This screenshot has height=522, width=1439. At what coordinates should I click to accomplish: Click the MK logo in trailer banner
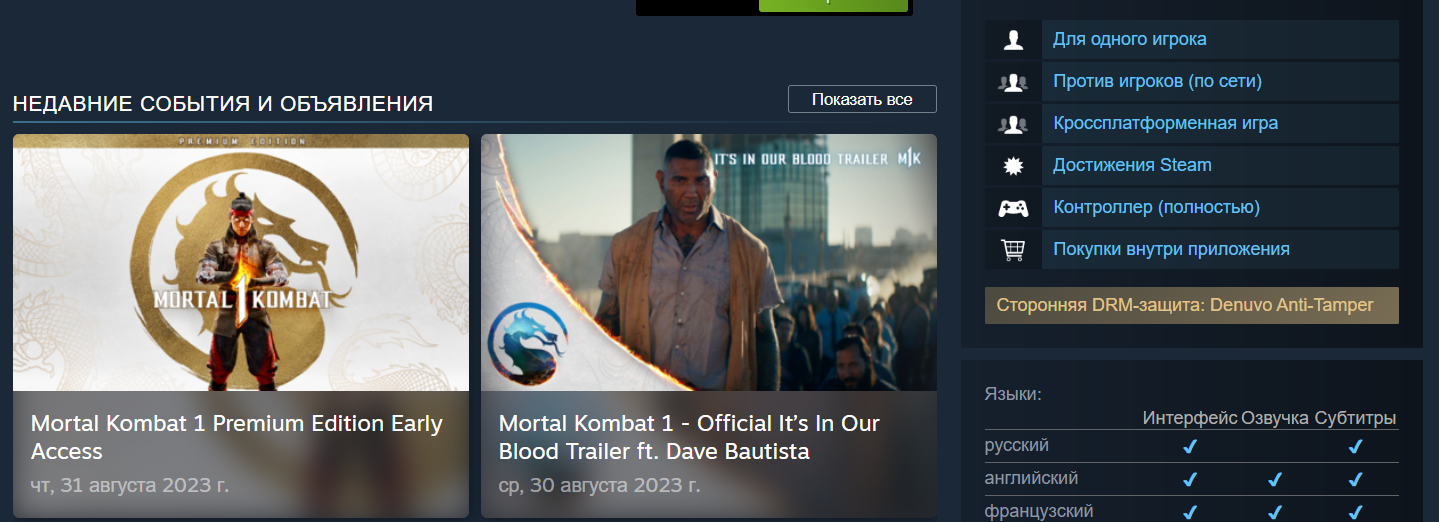tap(909, 158)
